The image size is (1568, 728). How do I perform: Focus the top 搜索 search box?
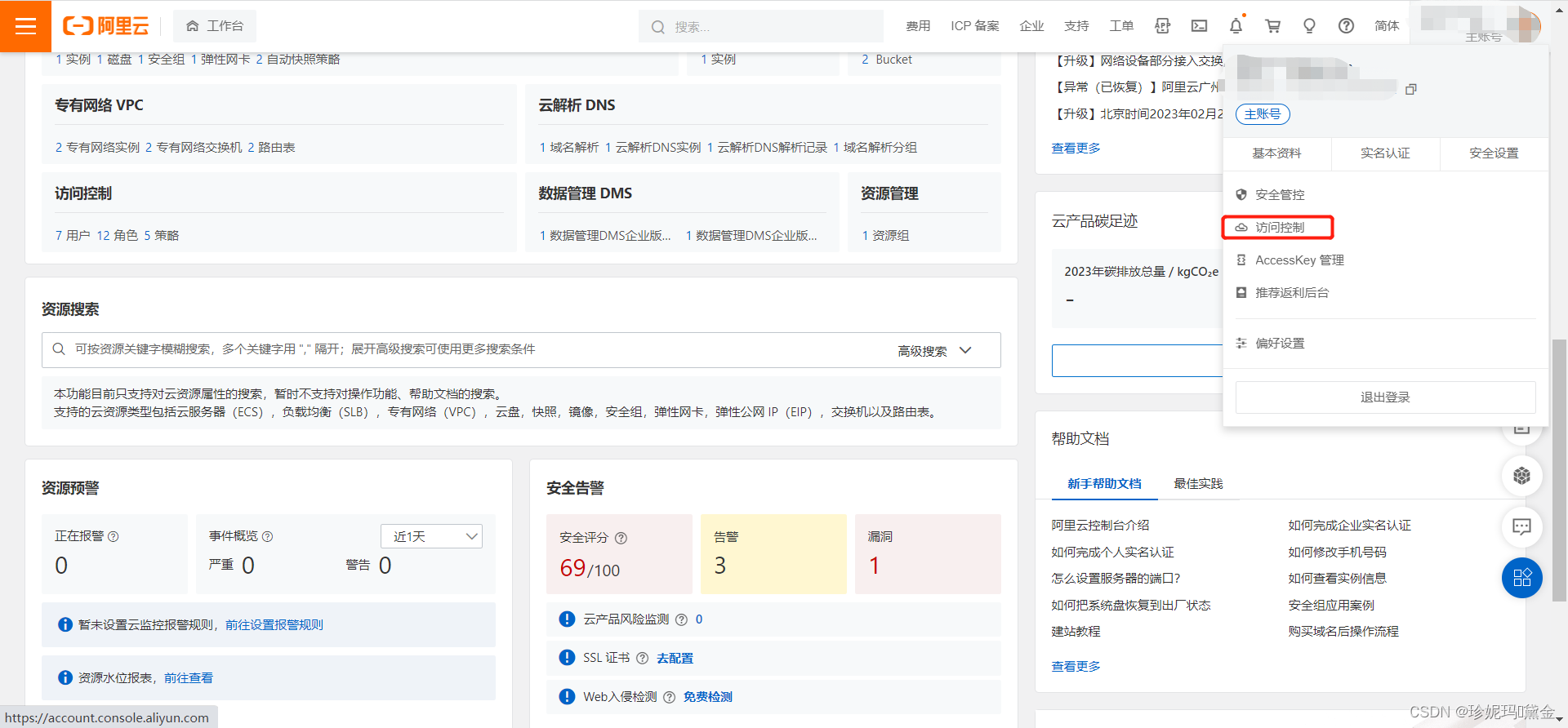click(x=761, y=26)
